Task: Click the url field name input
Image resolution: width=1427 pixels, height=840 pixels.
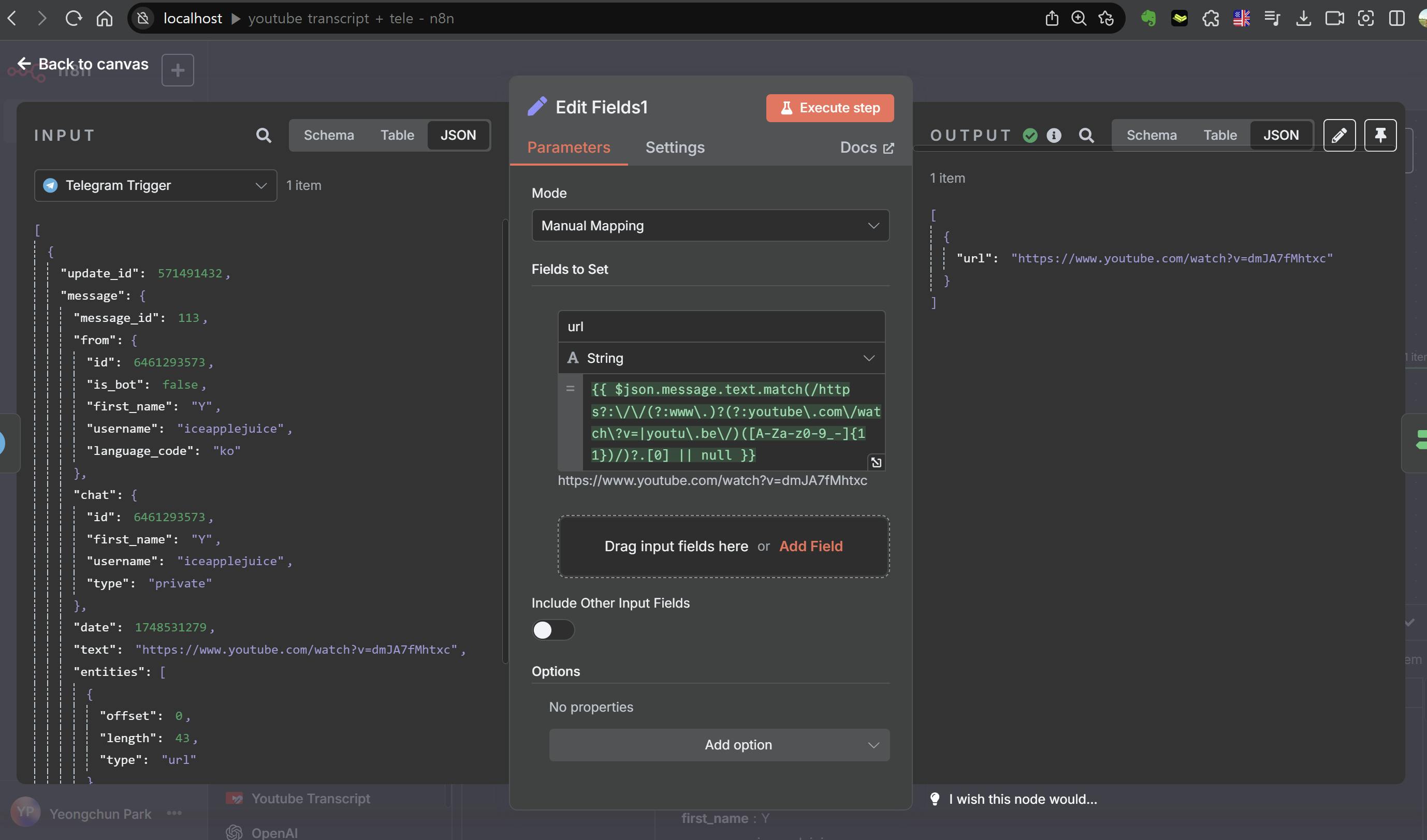Action: point(721,327)
